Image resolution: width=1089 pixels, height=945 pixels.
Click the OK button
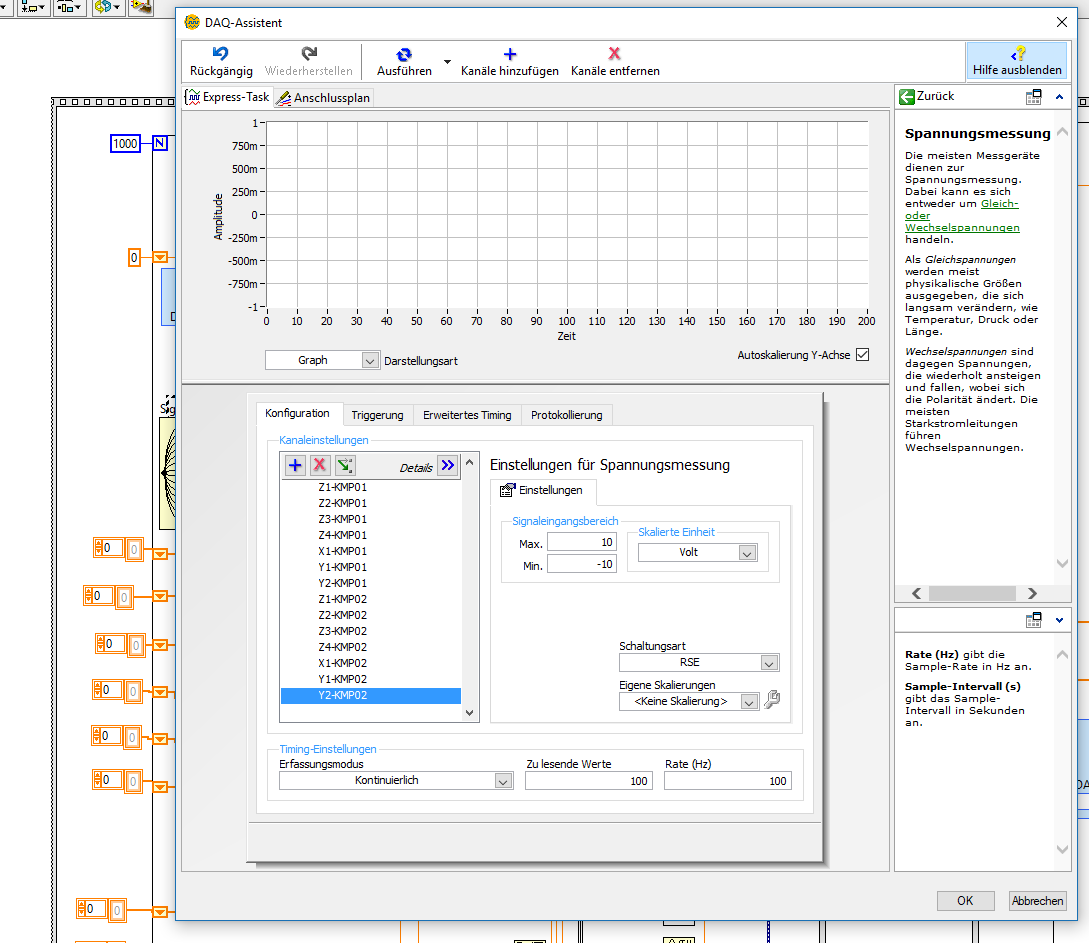coord(965,900)
